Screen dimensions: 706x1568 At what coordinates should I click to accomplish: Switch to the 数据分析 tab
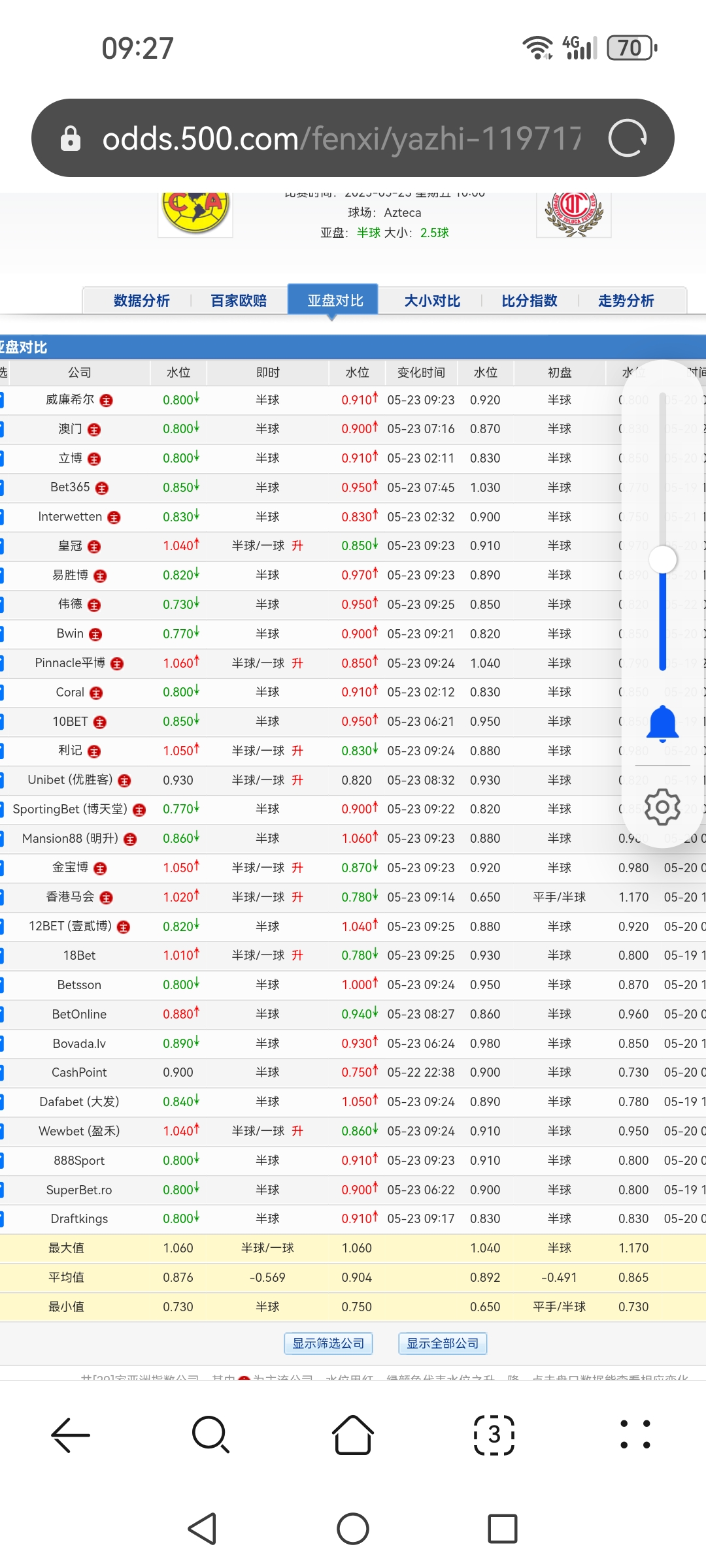click(x=142, y=301)
